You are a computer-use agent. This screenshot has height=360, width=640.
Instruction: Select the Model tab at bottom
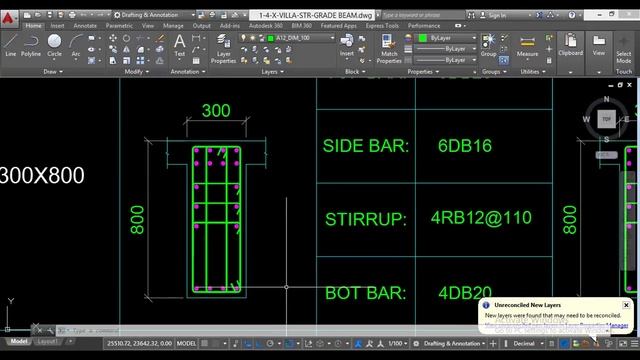tap(19, 341)
